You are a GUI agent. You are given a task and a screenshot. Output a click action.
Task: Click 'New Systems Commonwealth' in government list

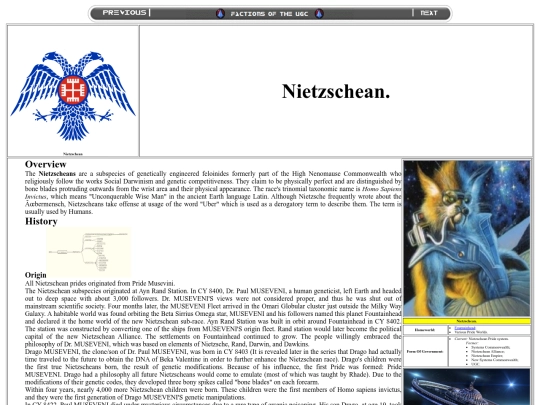click(495, 360)
